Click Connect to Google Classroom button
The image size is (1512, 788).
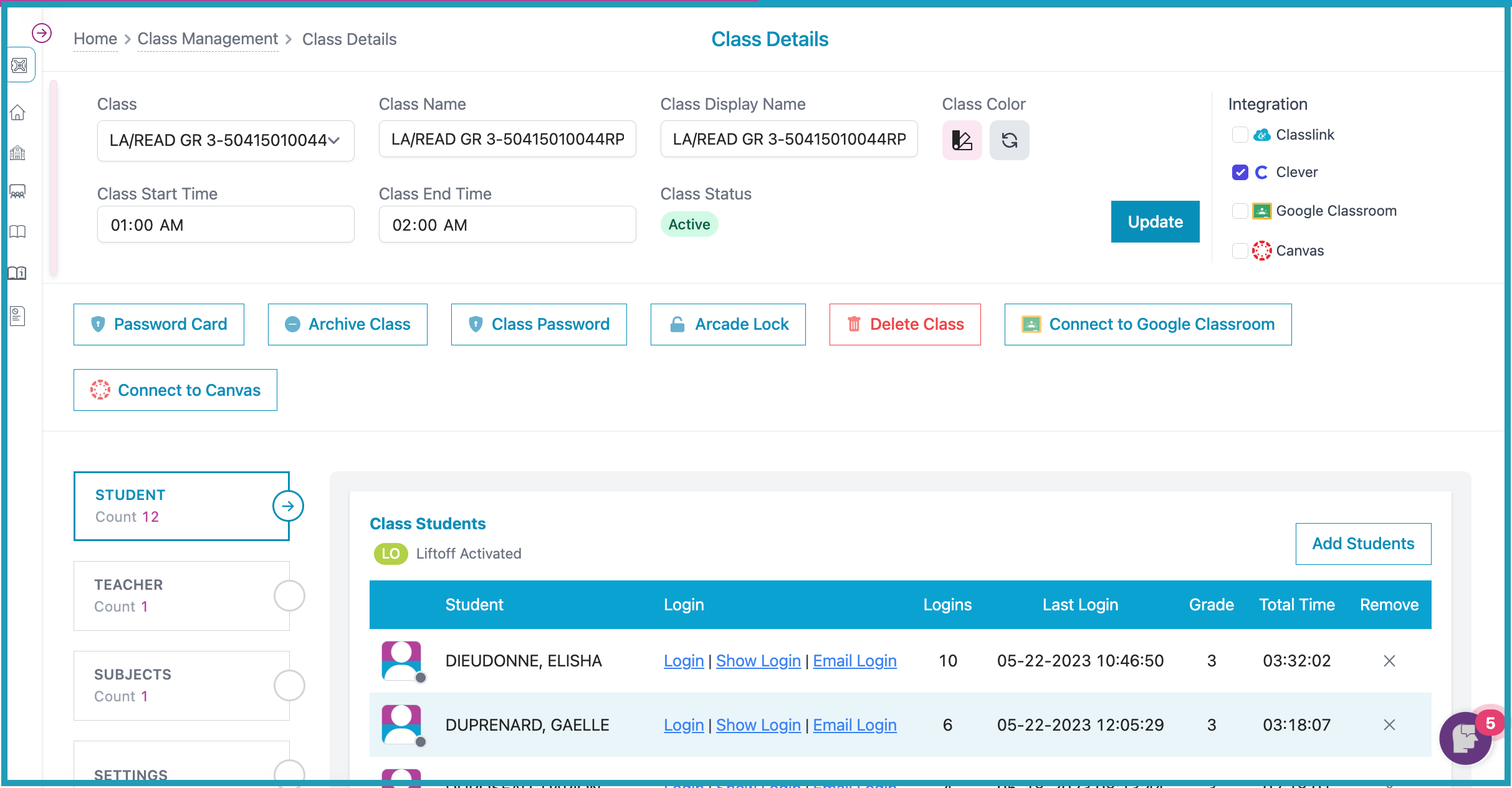[x=1148, y=324]
